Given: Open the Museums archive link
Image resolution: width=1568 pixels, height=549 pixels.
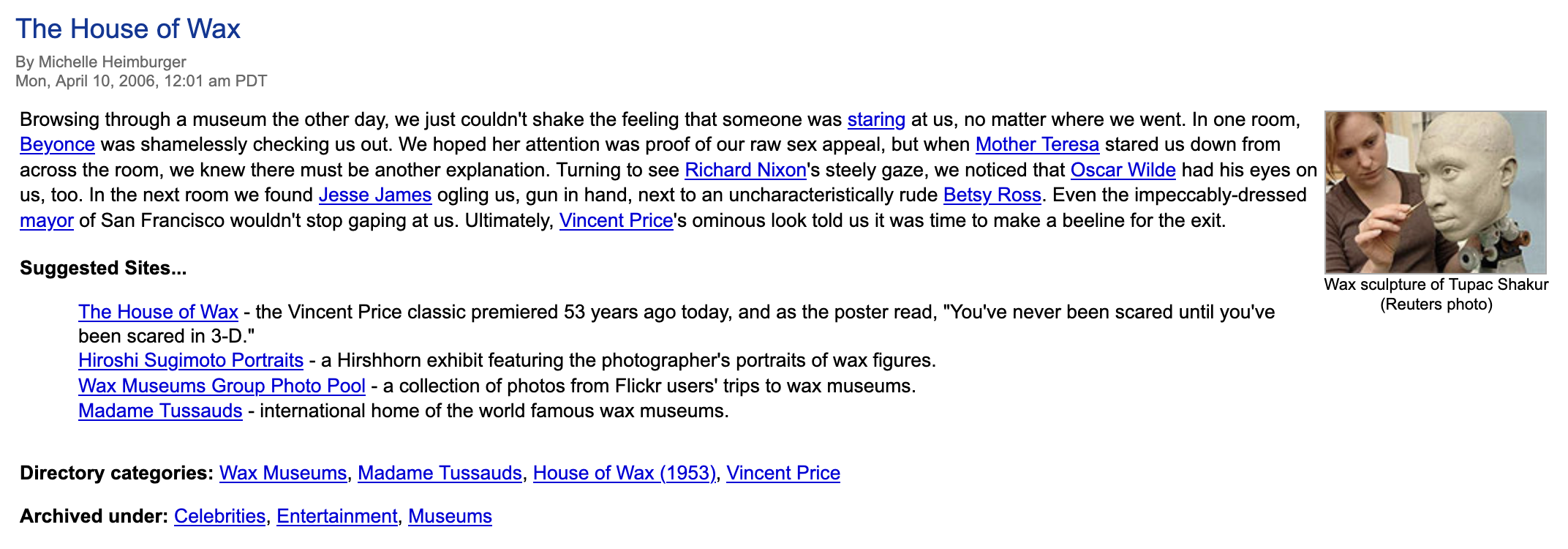Looking at the screenshot, I should pyautogui.click(x=450, y=516).
